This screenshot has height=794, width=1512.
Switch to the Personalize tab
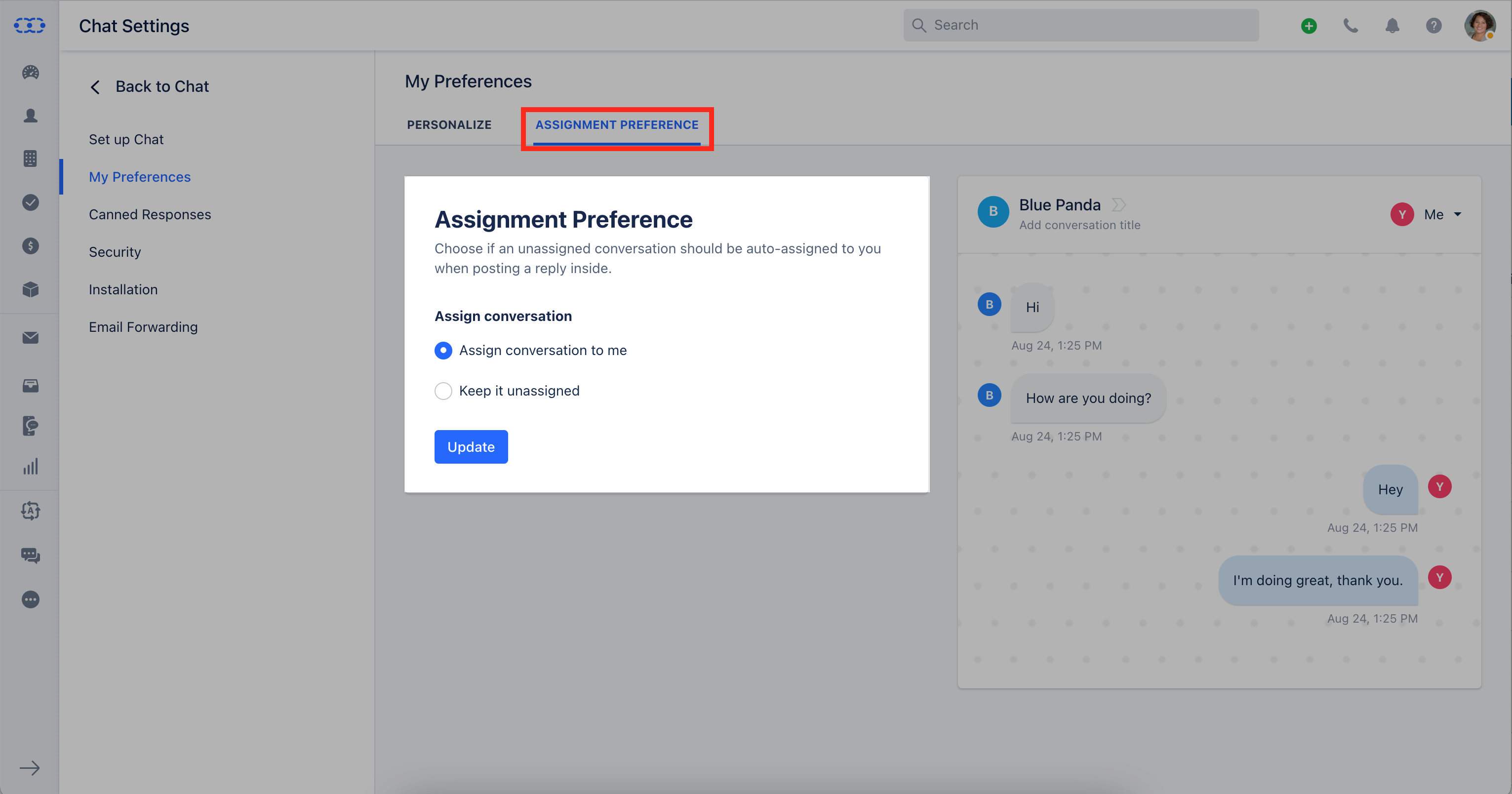(449, 125)
